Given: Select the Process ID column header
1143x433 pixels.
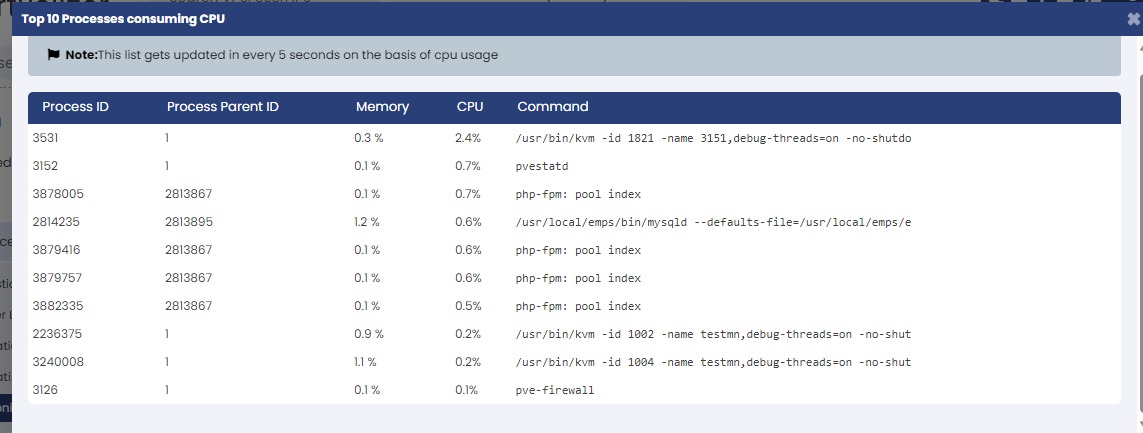Looking at the screenshot, I should coord(76,106).
